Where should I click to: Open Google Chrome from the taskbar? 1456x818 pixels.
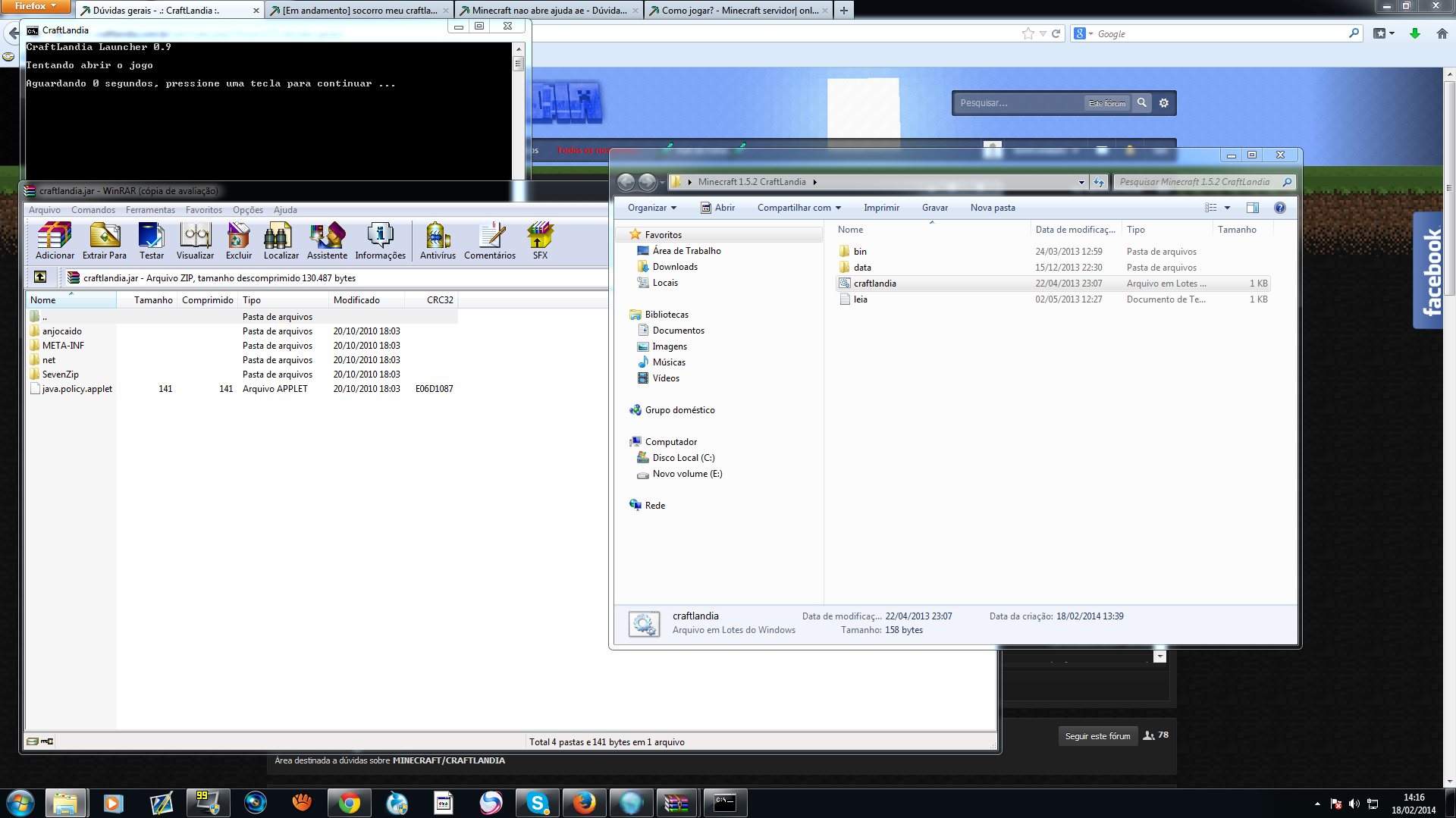pos(349,803)
